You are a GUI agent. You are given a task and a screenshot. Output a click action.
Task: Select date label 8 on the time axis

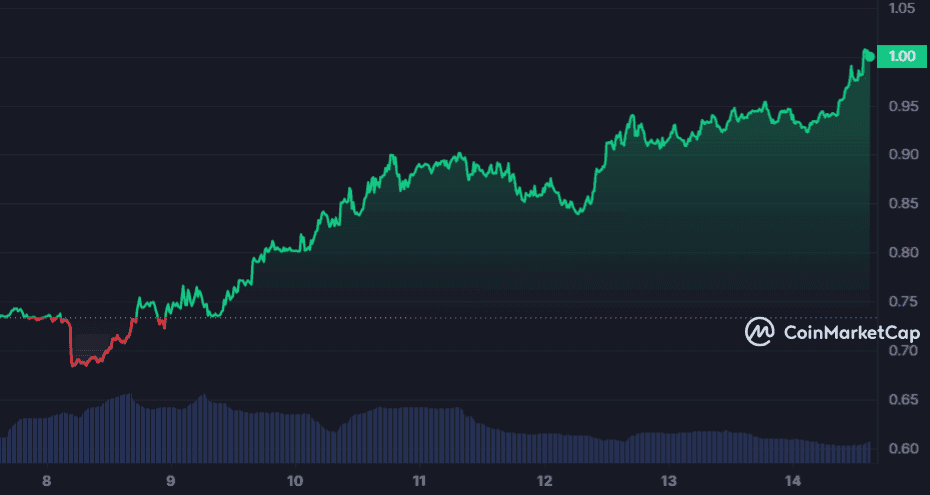point(46,482)
